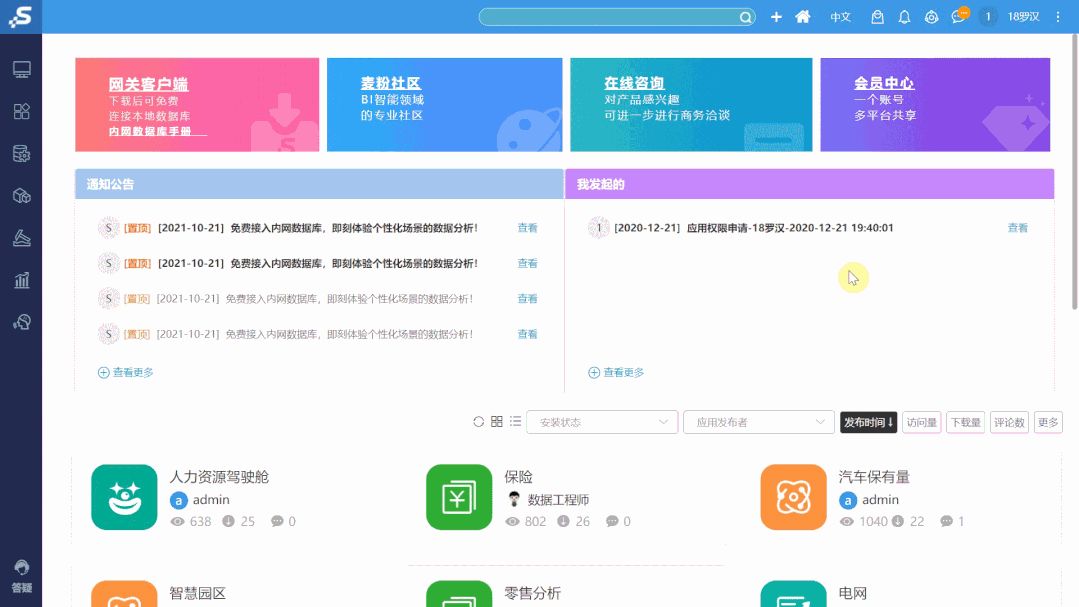Screen dimensions: 1079x607
Task: Click the 电网 app title
Action: pos(853,593)
